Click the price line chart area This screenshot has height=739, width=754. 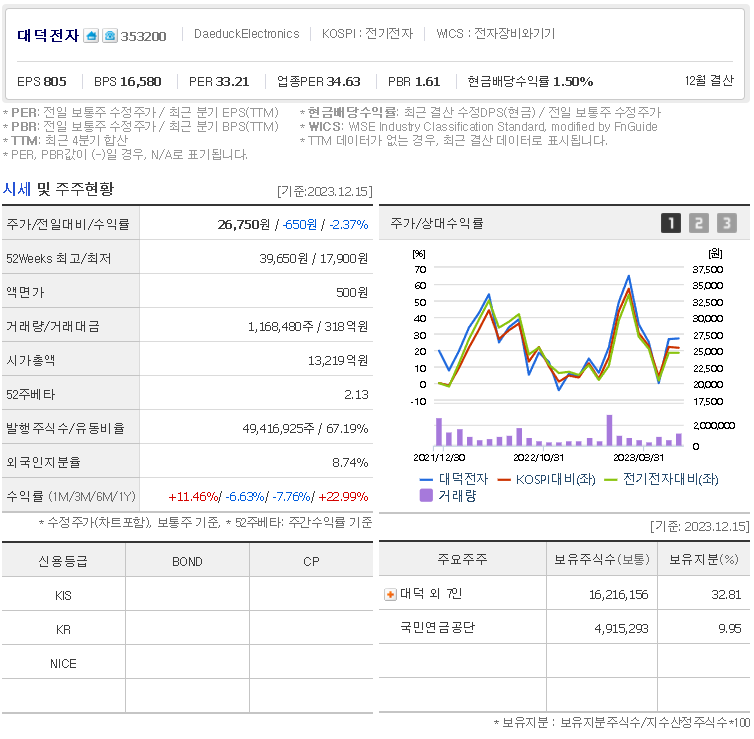coord(558,334)
